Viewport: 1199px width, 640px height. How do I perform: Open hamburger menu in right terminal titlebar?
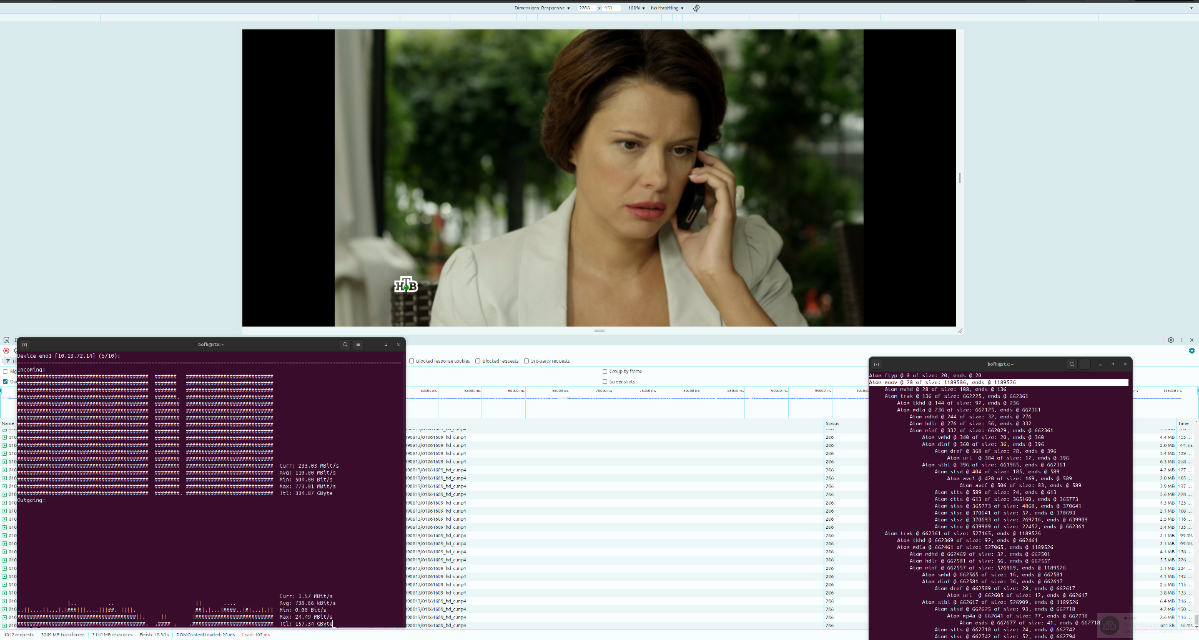tap(1084, 364)
